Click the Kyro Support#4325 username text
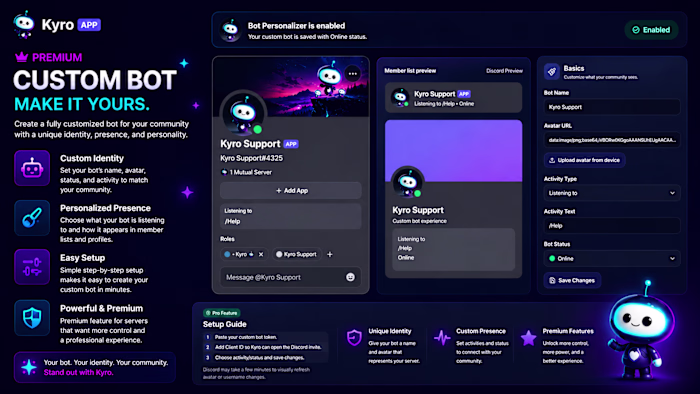The image size is (700, 394). click(251, 158)
